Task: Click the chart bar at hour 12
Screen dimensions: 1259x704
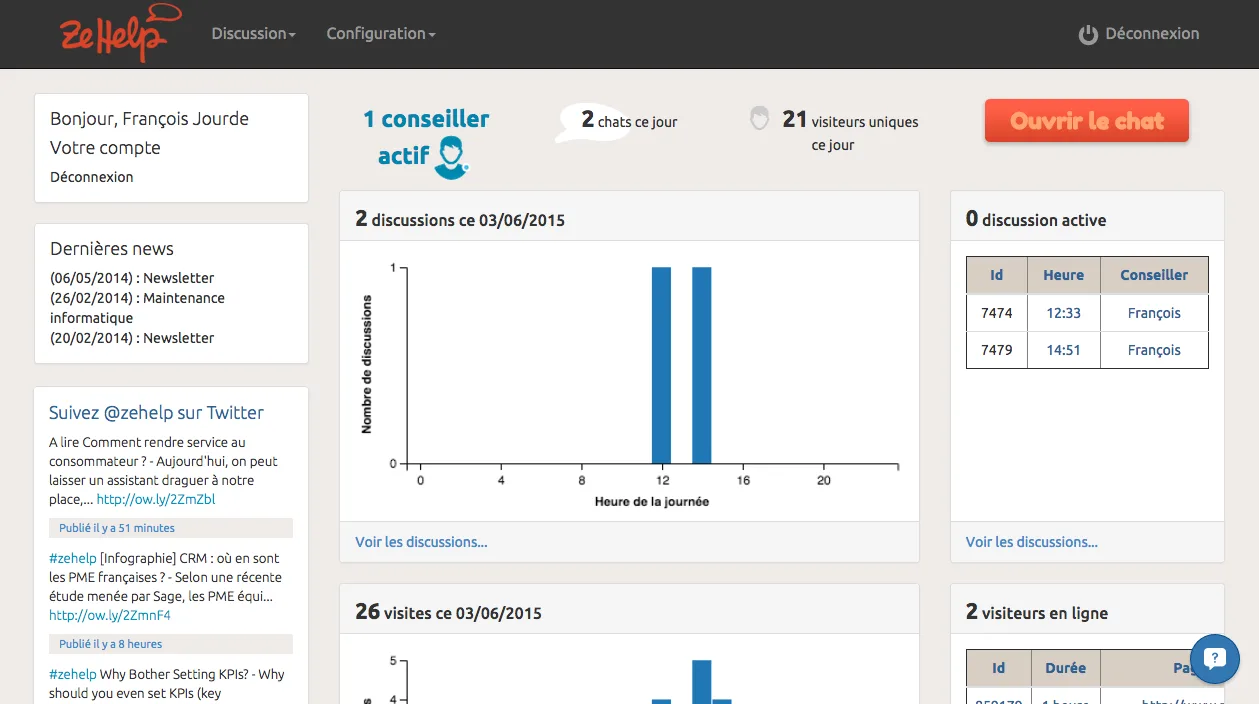Action: pos(661,365)
